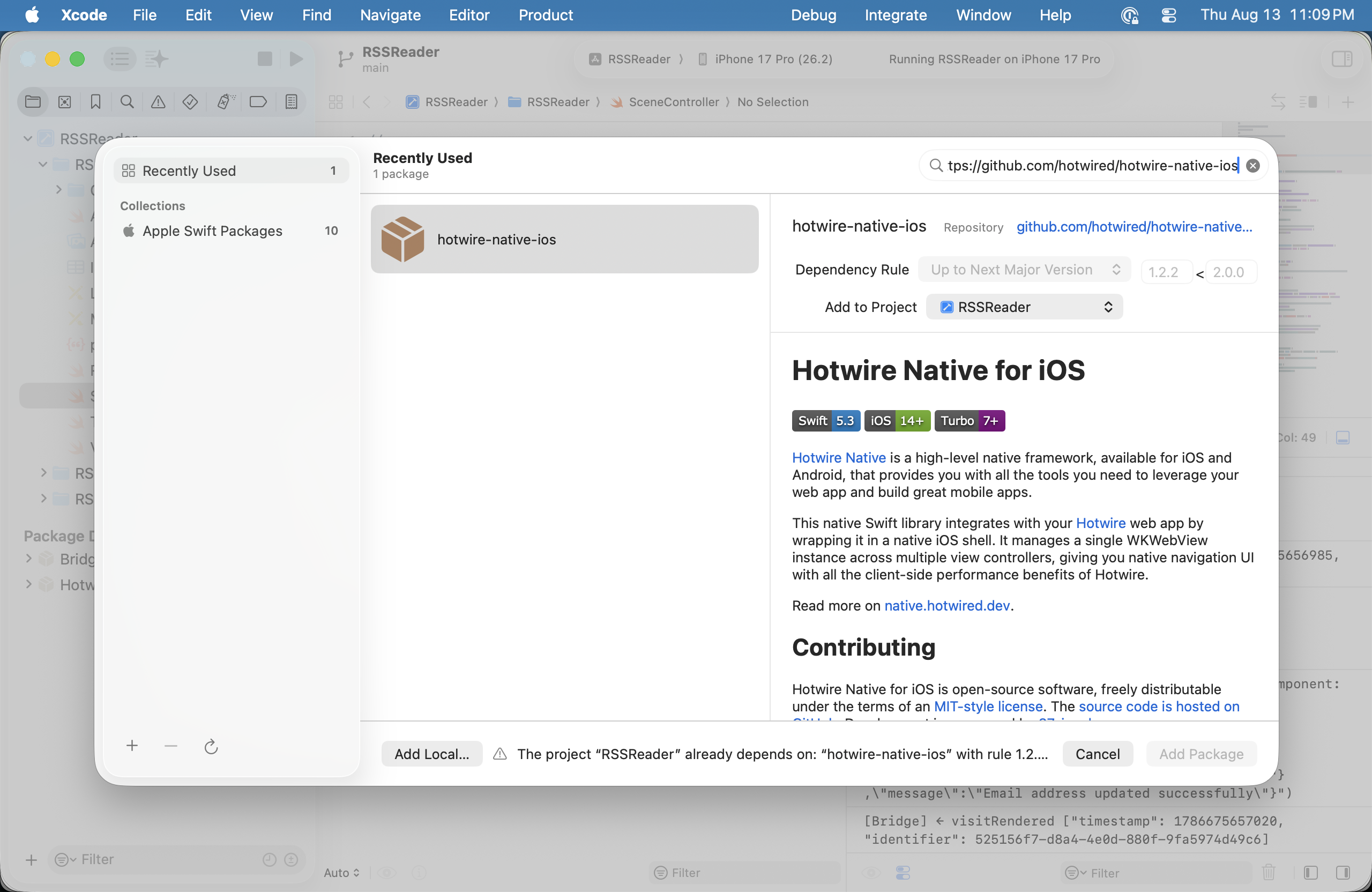
Task: Select the Apple Swift Packages collection
Action: [231, 231]
